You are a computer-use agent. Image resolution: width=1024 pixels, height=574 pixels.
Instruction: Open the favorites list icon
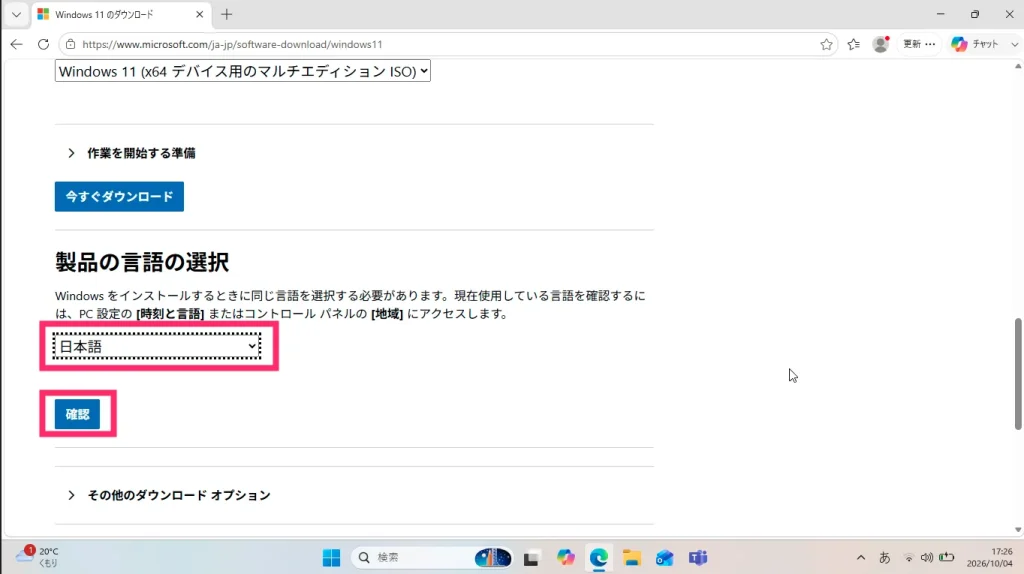854,44
